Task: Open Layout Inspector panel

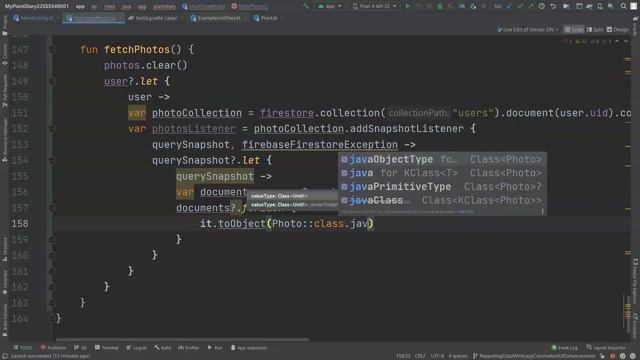Action: click(606, 348)
